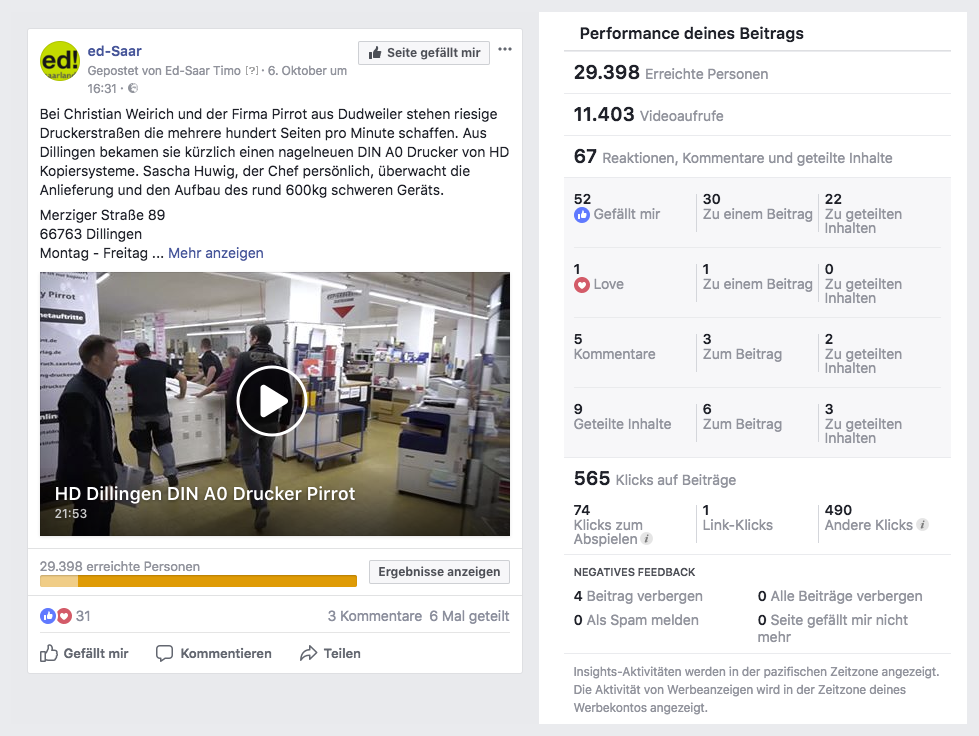Click the info icon next to Andere Klicks

tap(922, 525)
